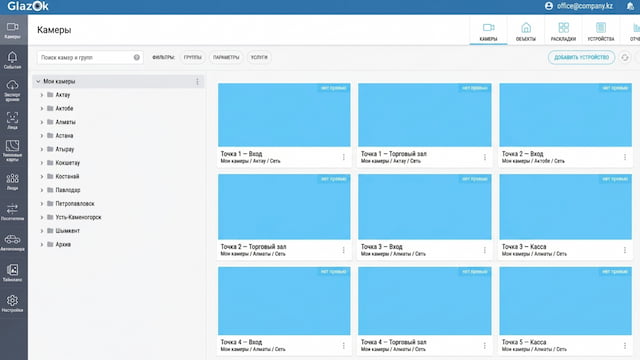Click the office@company.kz account label
Screen dimensions: 640x360
[584, 6]
